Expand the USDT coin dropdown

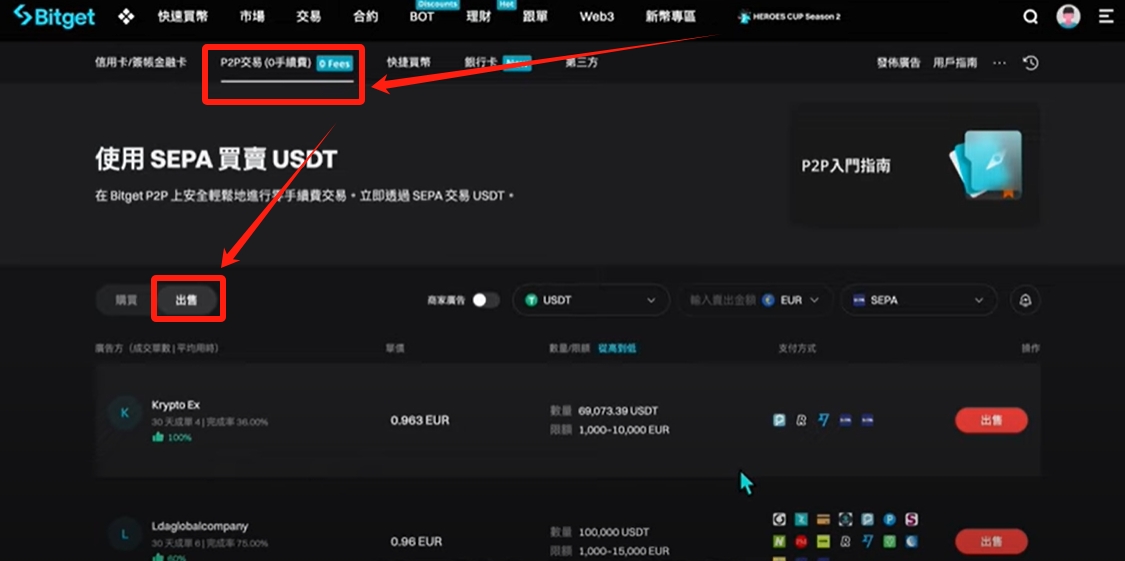(x=590, y=301)
